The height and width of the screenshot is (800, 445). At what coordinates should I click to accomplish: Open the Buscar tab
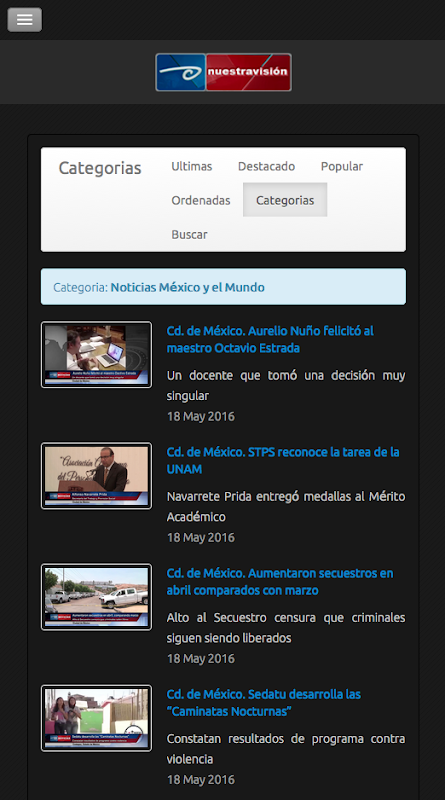point(189,235)
